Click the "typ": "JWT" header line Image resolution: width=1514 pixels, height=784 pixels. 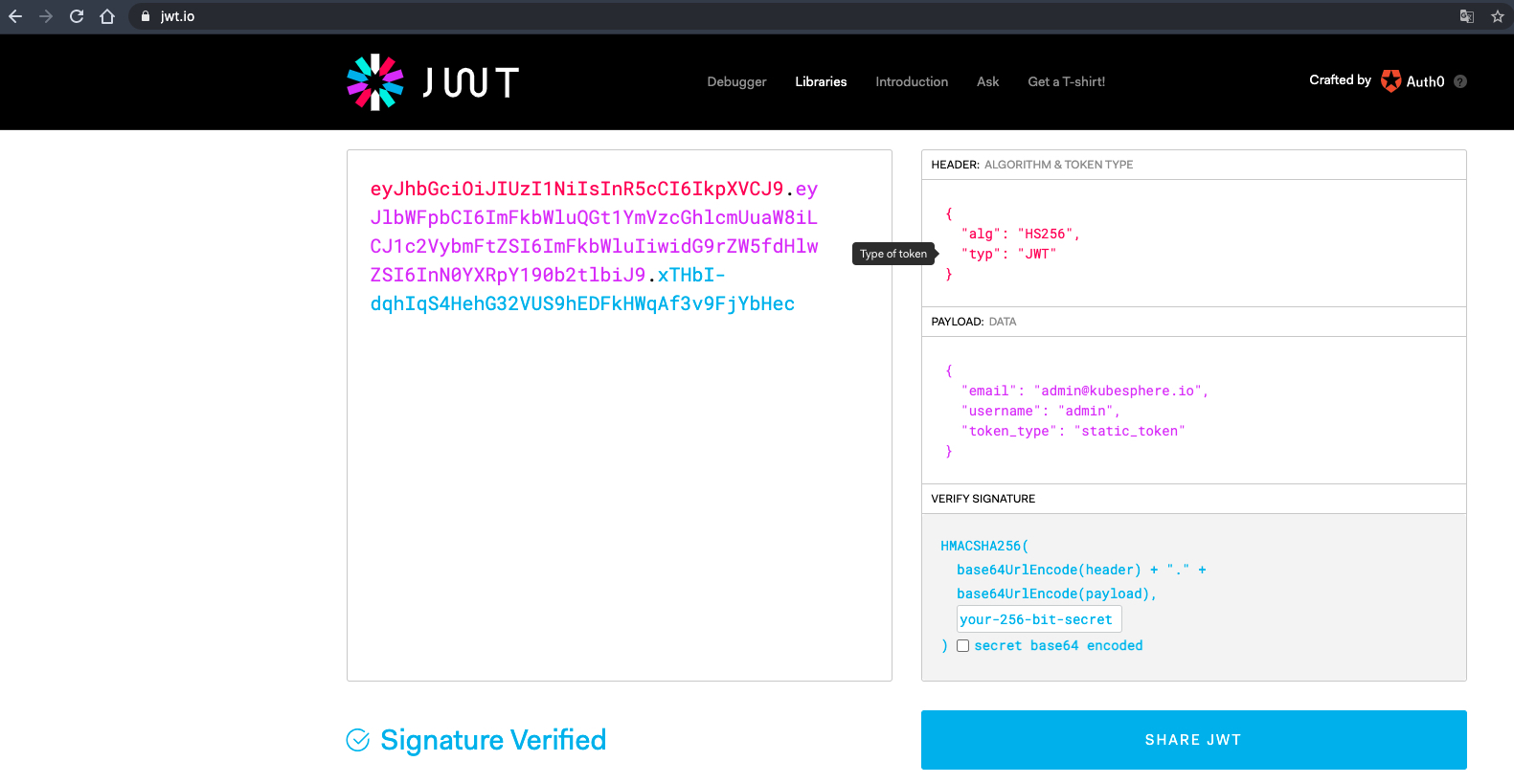[x=1008, y=255]
